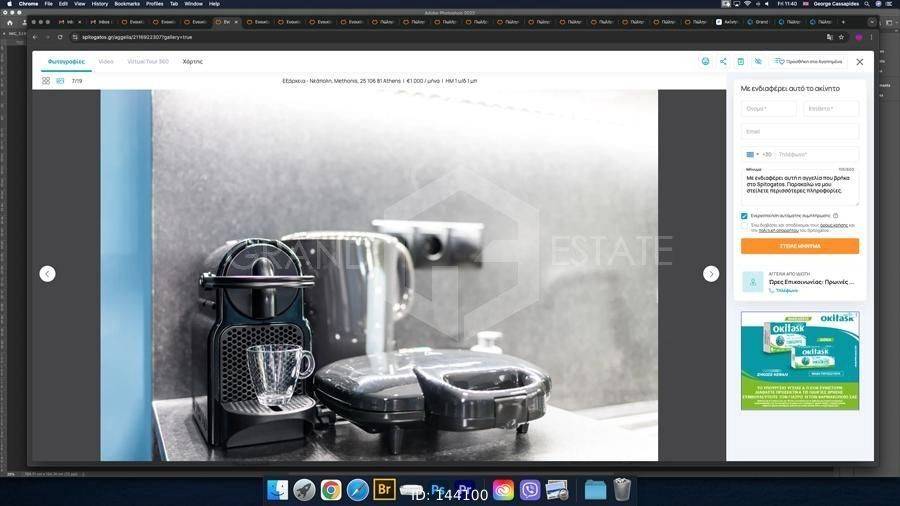Tick the terms of use acceptance checkbox
The image size is (900, 506).
click(x=744, y=226)
